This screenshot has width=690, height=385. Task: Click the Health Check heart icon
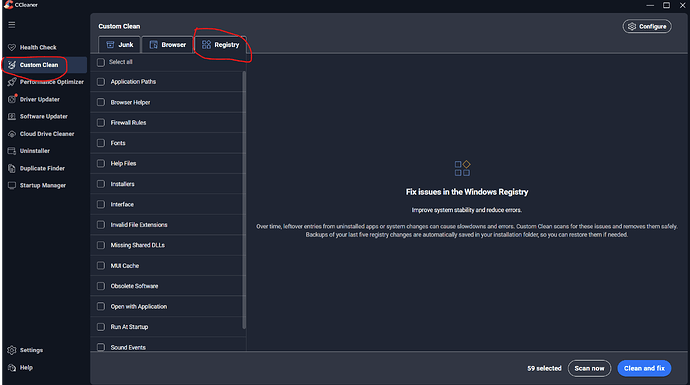tap(12, 47)
